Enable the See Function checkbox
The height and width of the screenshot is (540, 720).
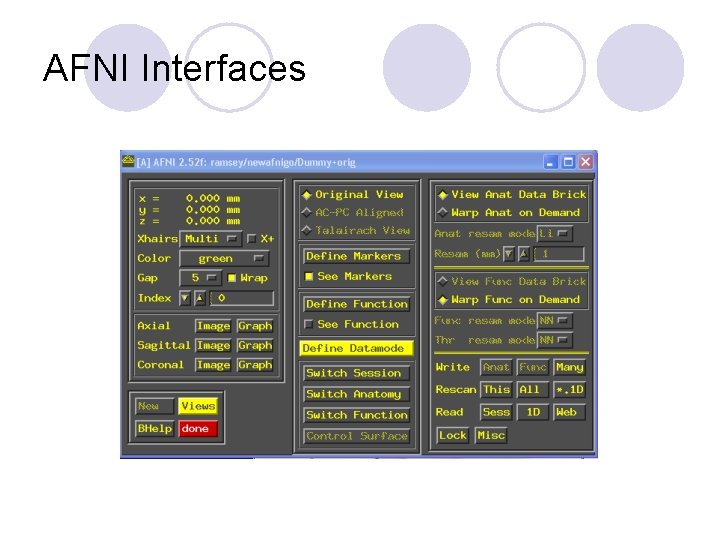click(x=309, y=324)
